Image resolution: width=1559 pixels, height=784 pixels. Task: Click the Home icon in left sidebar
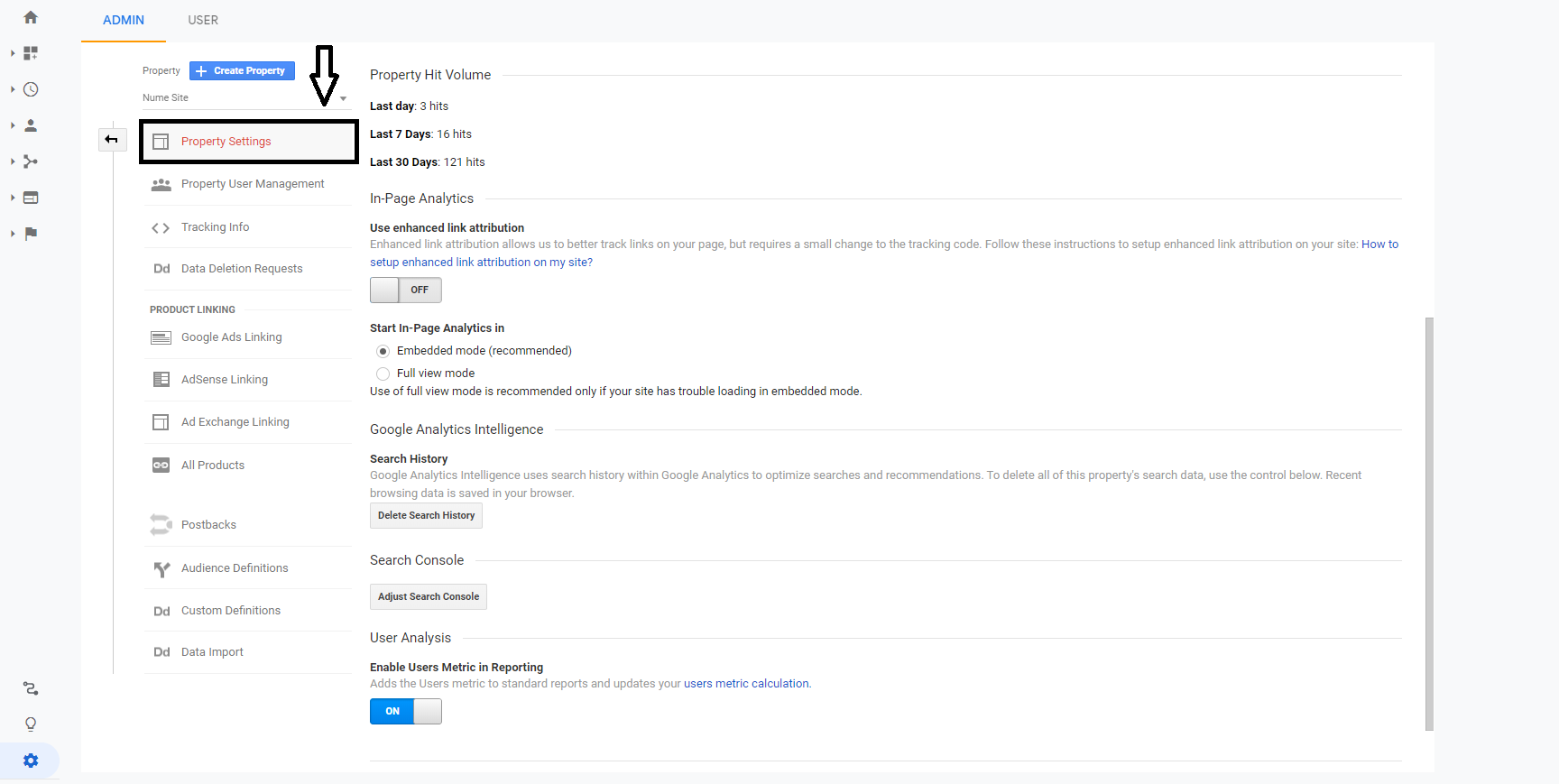31,17
